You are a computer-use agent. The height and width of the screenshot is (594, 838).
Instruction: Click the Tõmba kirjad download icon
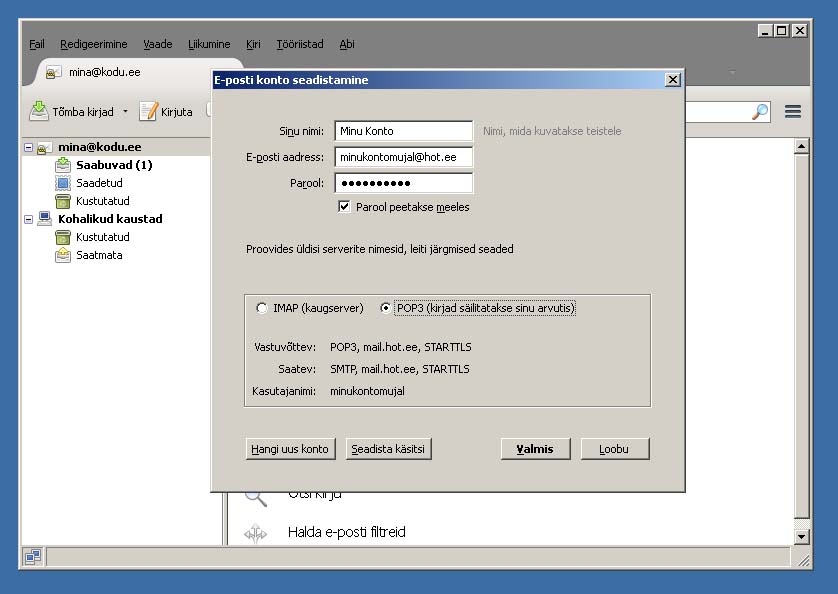coord(38,111)
